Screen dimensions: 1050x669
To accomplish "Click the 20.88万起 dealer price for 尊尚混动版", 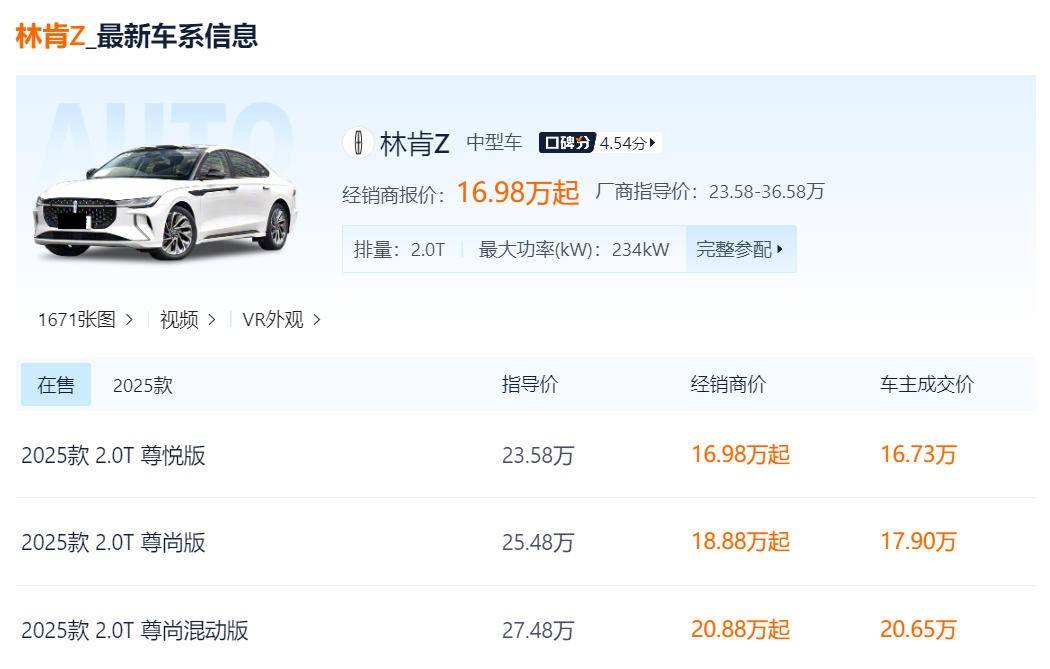I will (740, 630).
